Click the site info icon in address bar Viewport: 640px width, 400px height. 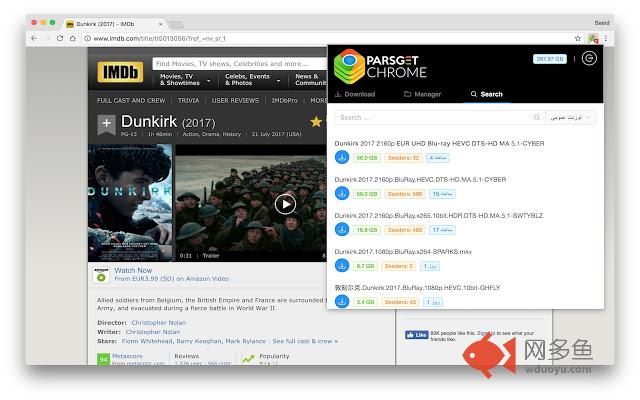[87, 38]
